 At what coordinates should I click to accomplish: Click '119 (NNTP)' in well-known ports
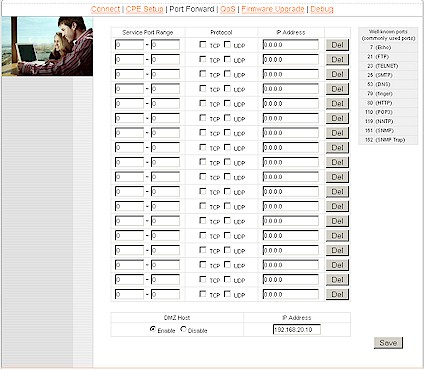[379, 121]
